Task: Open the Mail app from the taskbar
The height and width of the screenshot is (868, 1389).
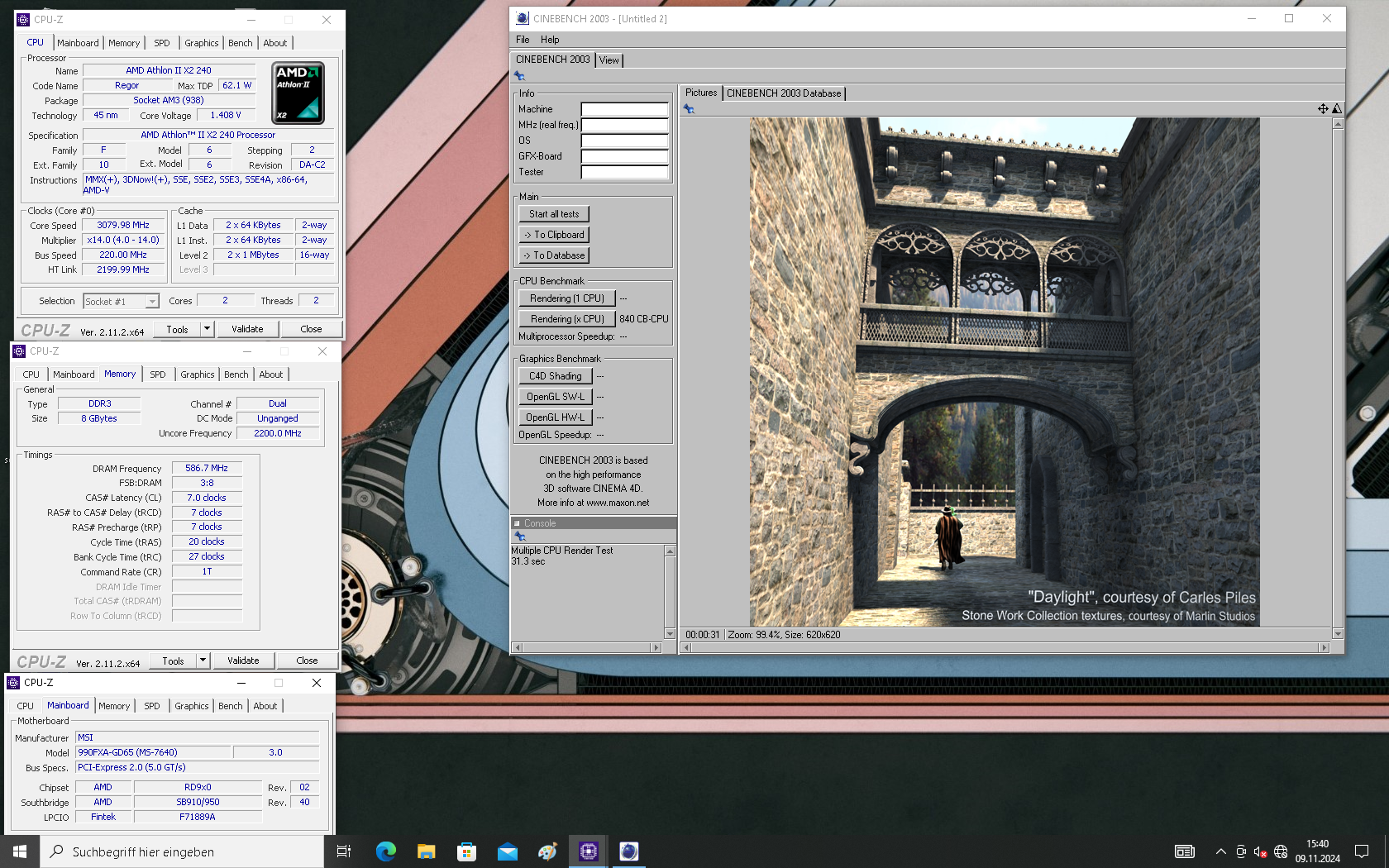Action: 507,851
